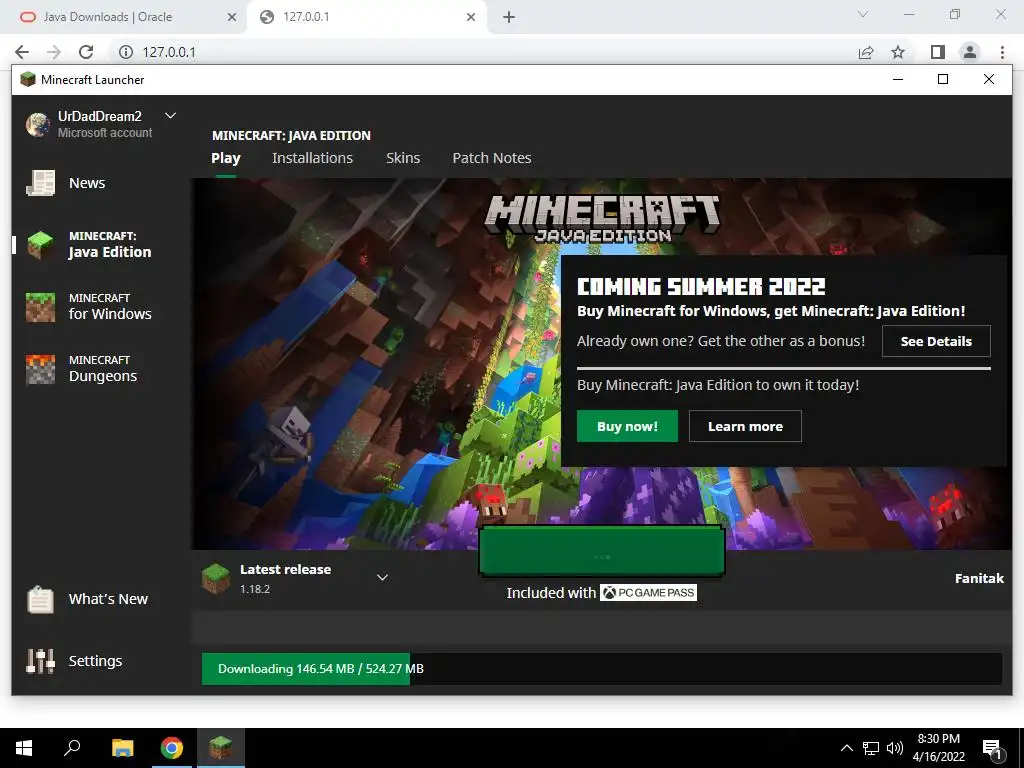Open the Chrome profile icon
1024x768 pixels.
pos(970,52)
